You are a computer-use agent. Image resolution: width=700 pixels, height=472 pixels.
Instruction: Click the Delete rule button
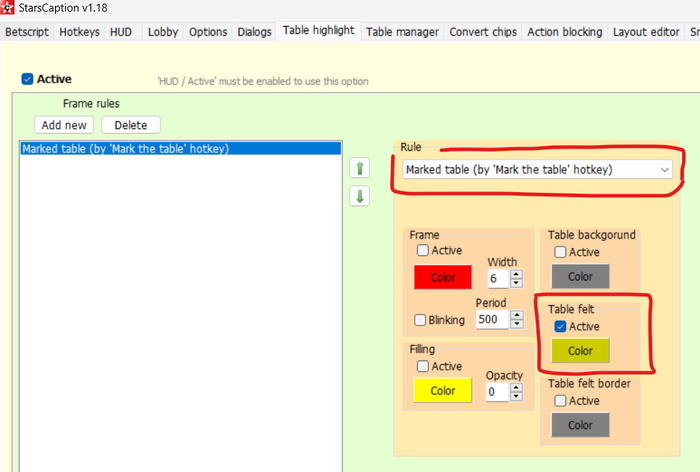click(131, 125)
